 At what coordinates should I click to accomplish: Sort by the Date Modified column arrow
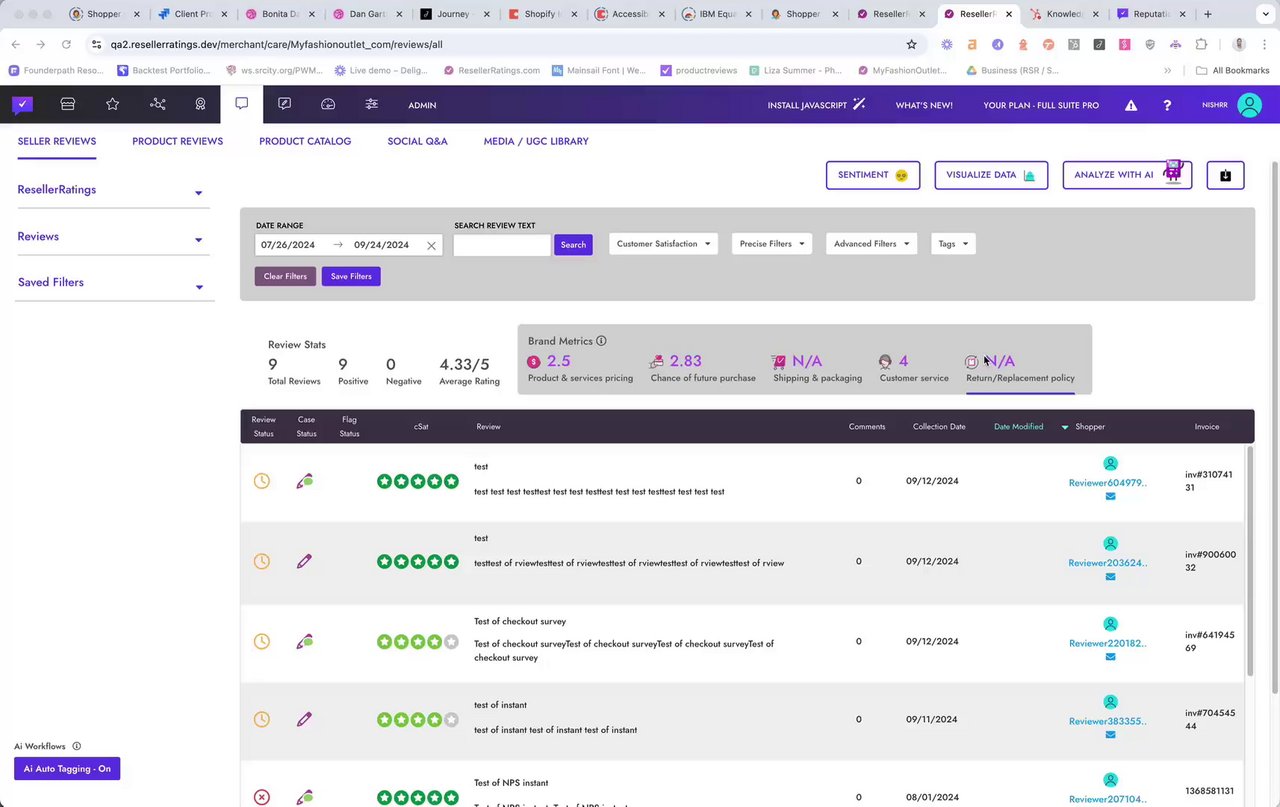click(x=1064, y=427)
